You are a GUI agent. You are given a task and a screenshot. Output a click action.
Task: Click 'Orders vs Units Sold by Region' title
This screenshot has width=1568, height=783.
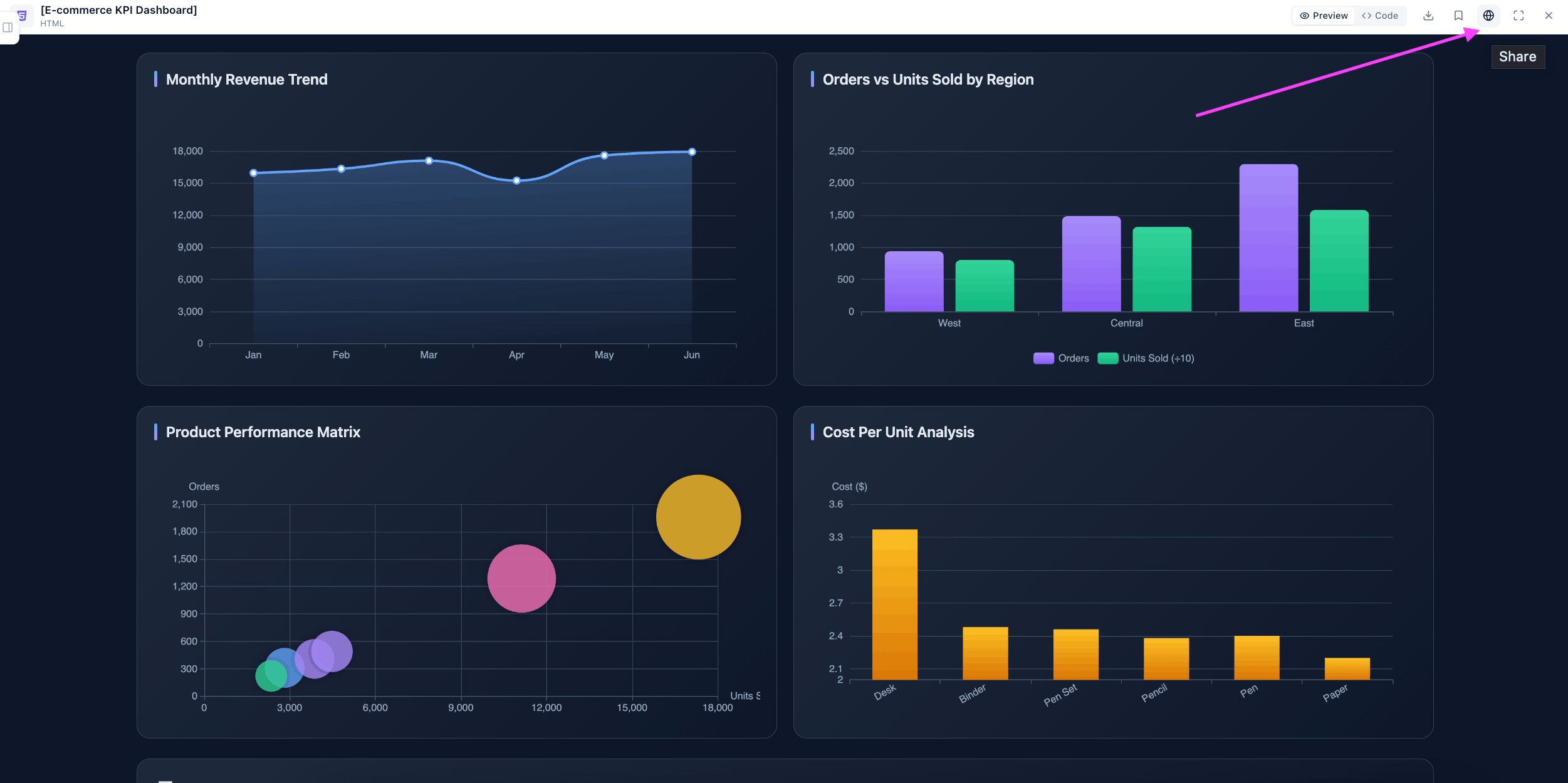click(928, 80)
